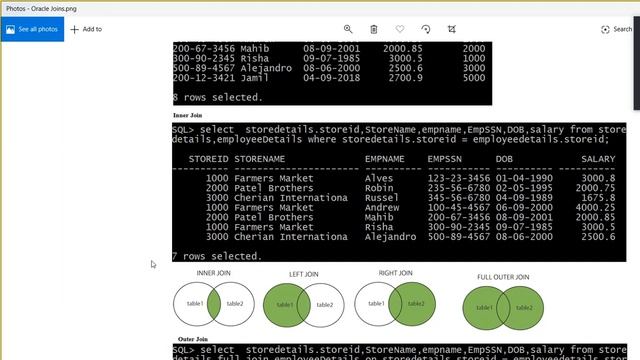
Task: Click the SALARY column header
Action: (x=598, y=159)
